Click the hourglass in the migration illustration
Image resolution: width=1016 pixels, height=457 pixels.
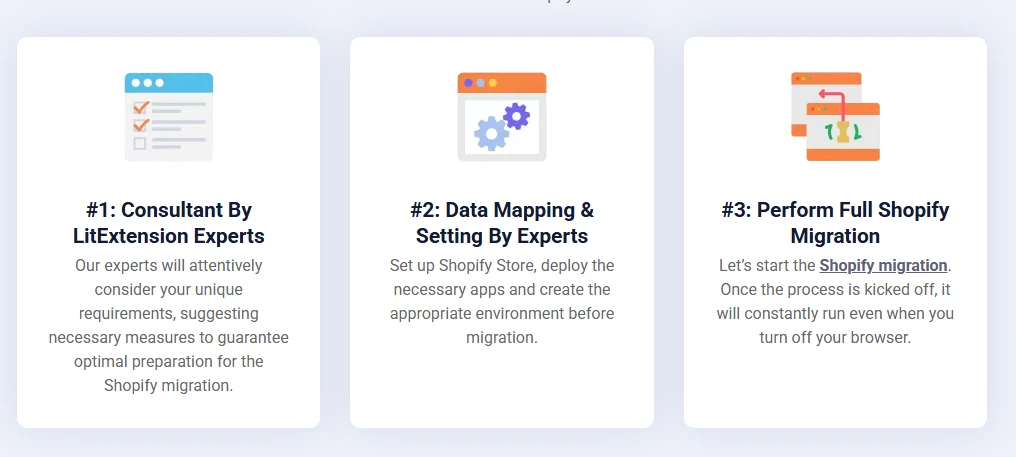click(x=843, y=132)
